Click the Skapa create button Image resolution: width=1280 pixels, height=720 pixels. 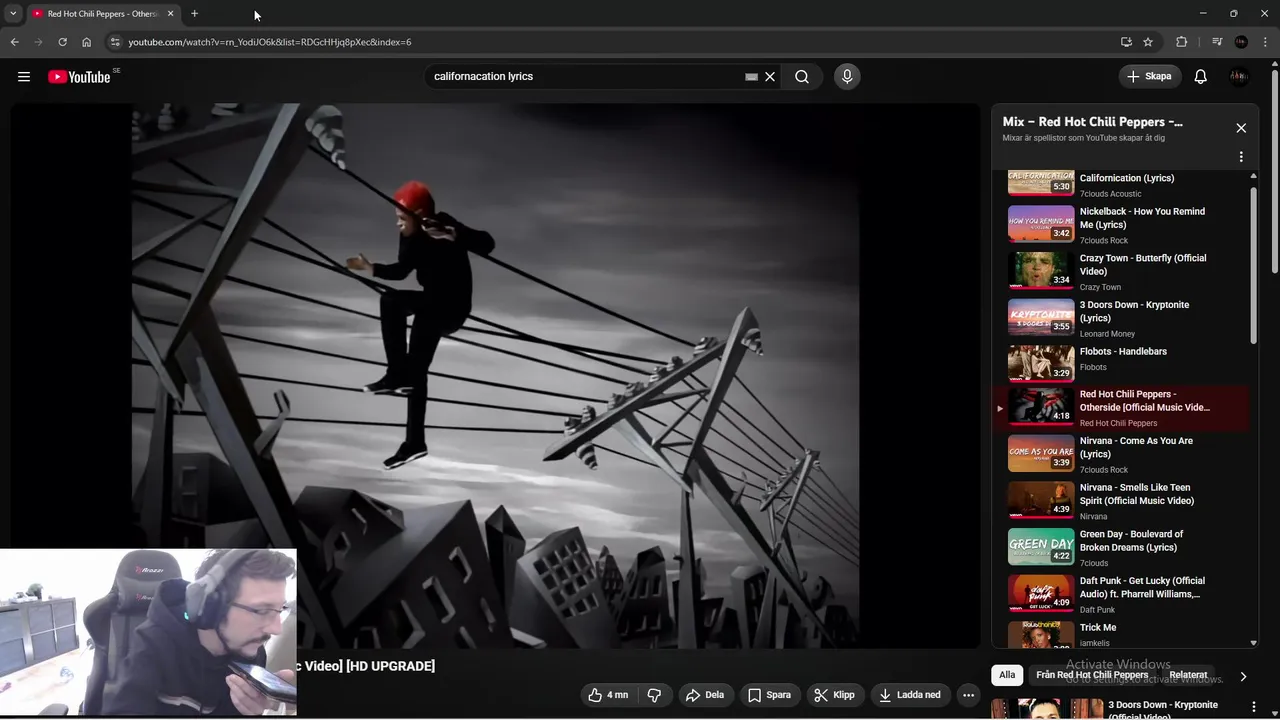point(1149,77)
